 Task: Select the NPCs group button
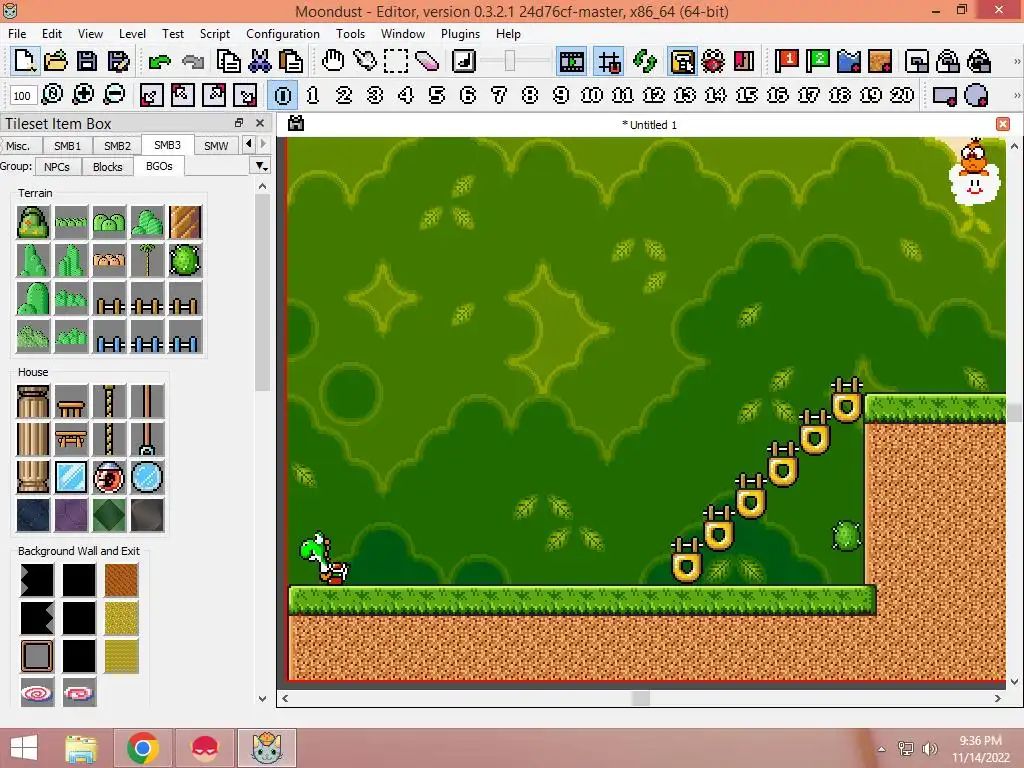(57, 167)
